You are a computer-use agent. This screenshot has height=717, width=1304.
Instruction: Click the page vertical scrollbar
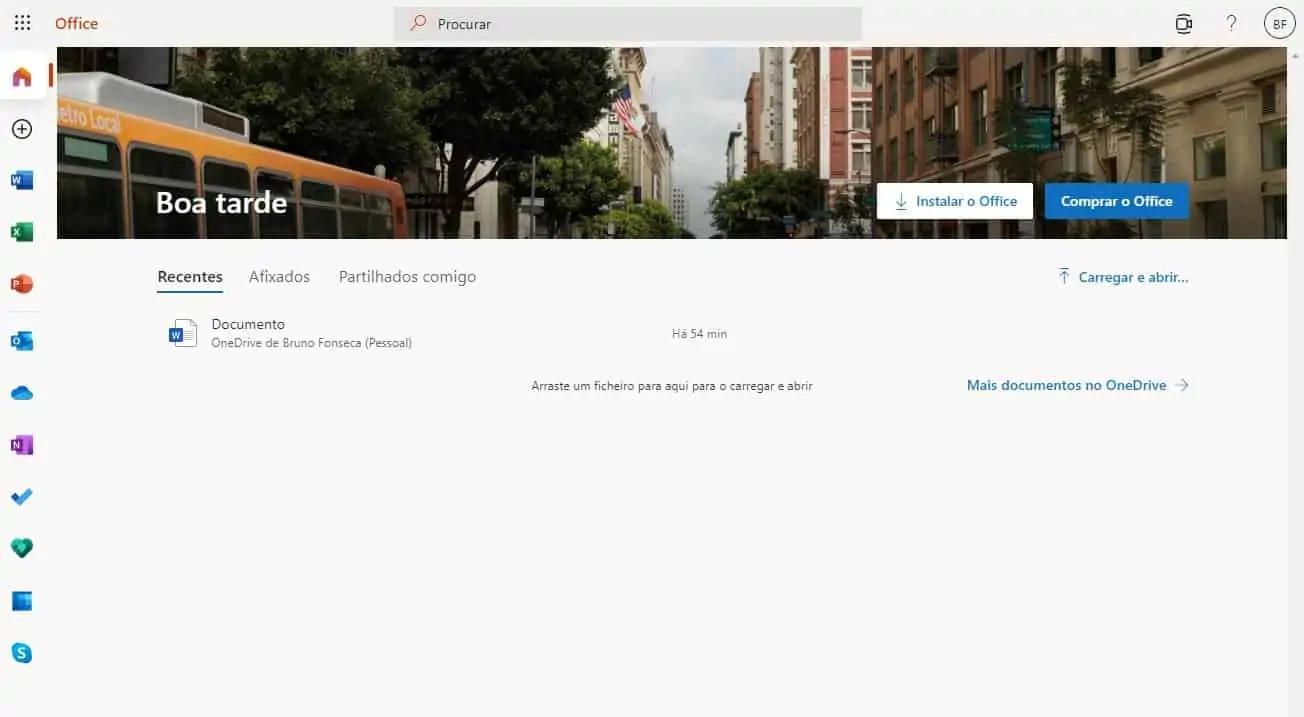[1296, 382]
